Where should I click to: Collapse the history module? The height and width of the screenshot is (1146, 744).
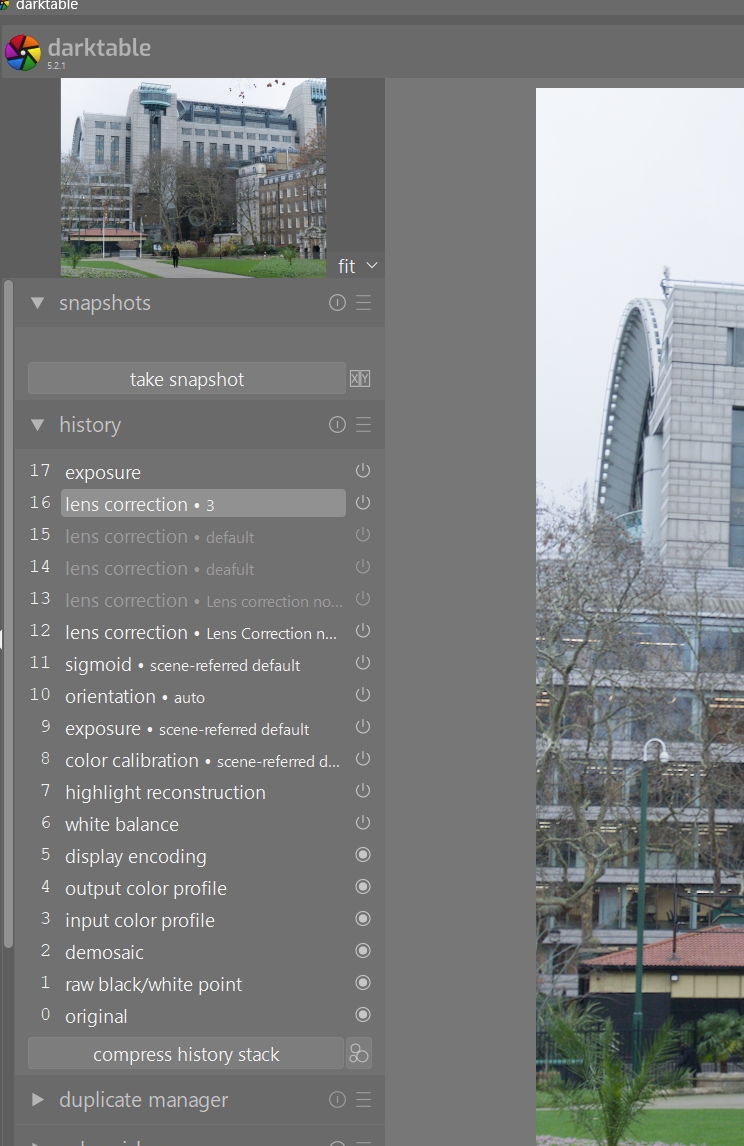click(x=37, y=425)
